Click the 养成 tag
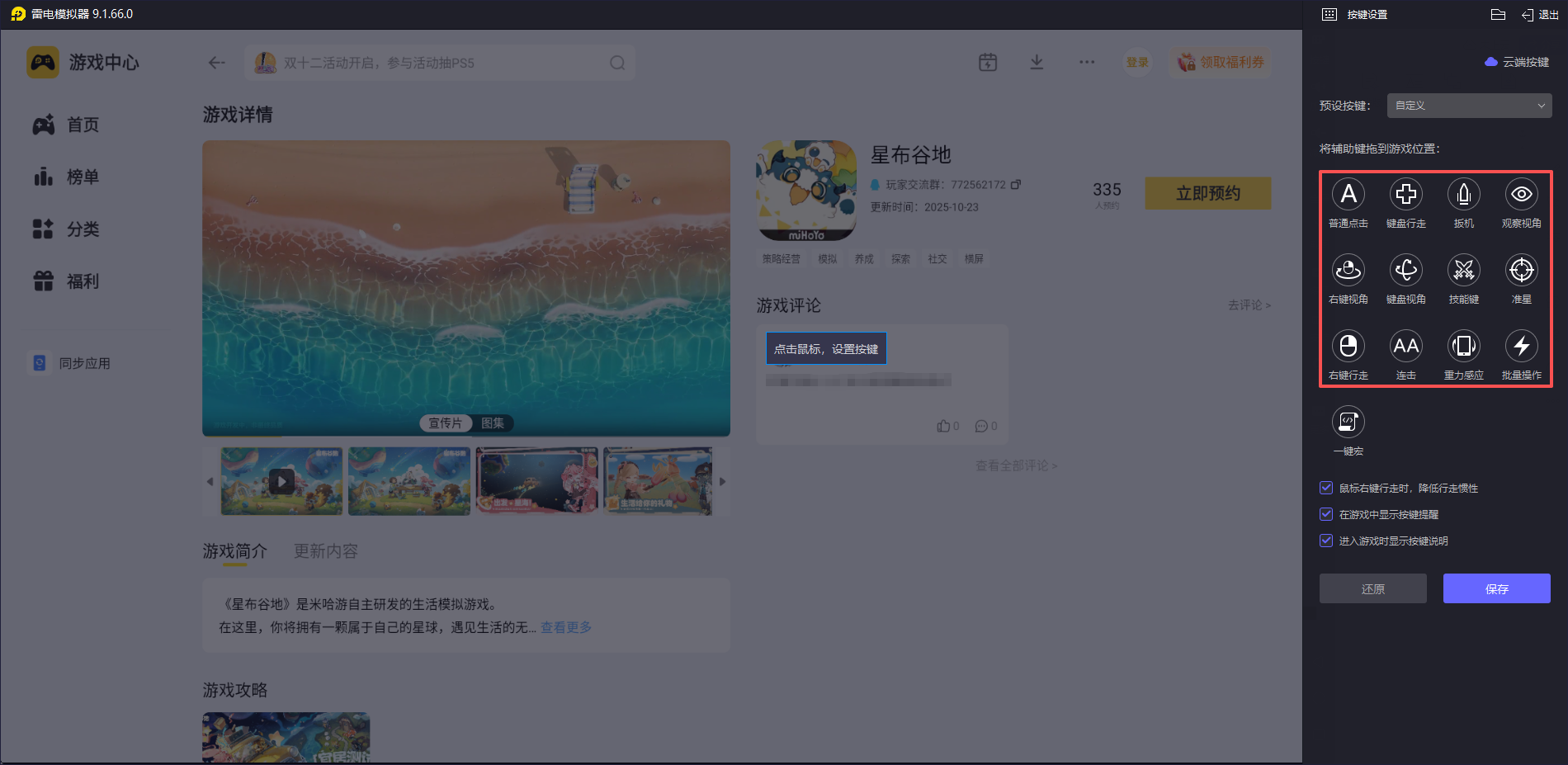 (864, 259)
